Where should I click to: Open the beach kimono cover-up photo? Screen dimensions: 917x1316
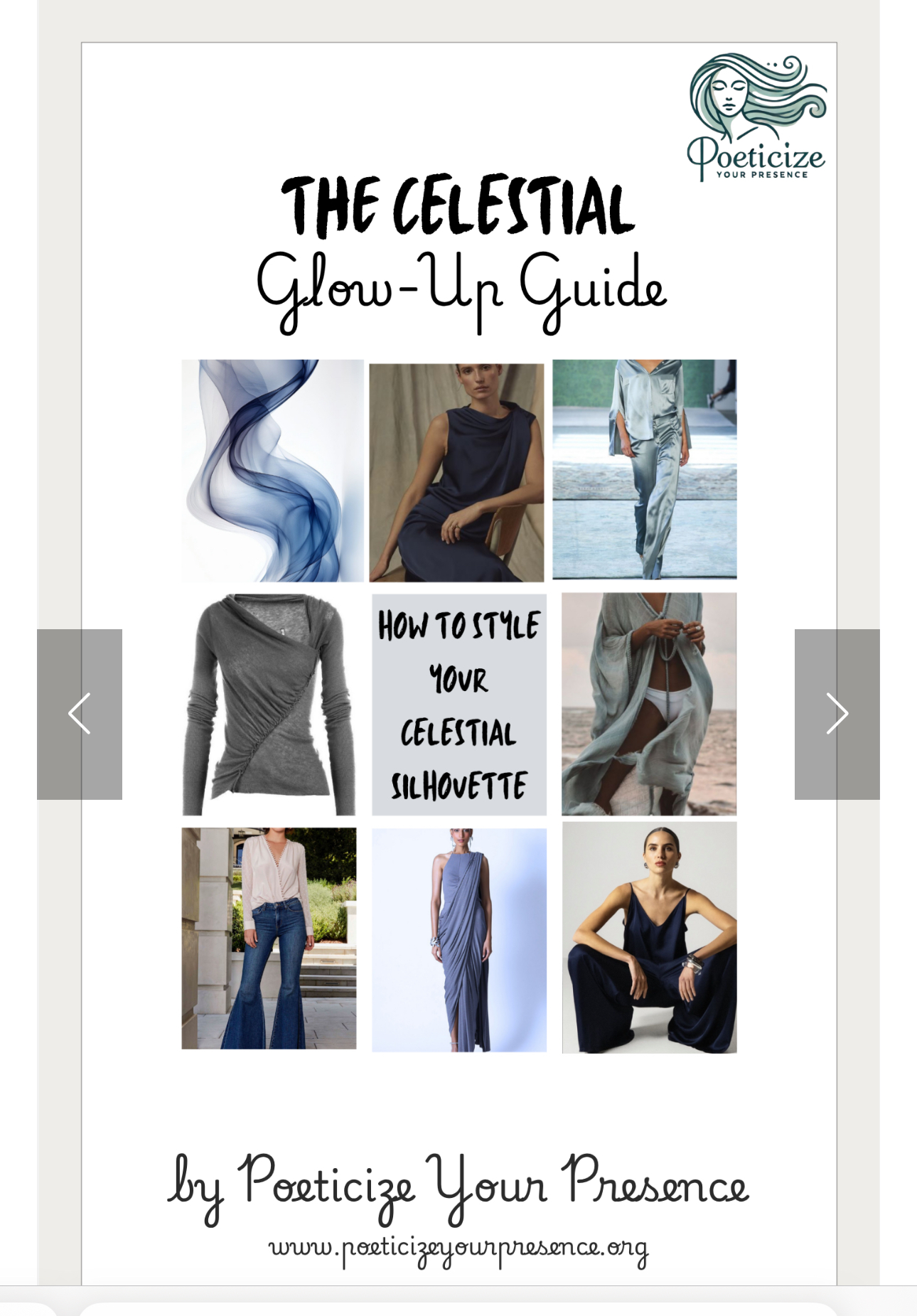(x=649, y=704)
